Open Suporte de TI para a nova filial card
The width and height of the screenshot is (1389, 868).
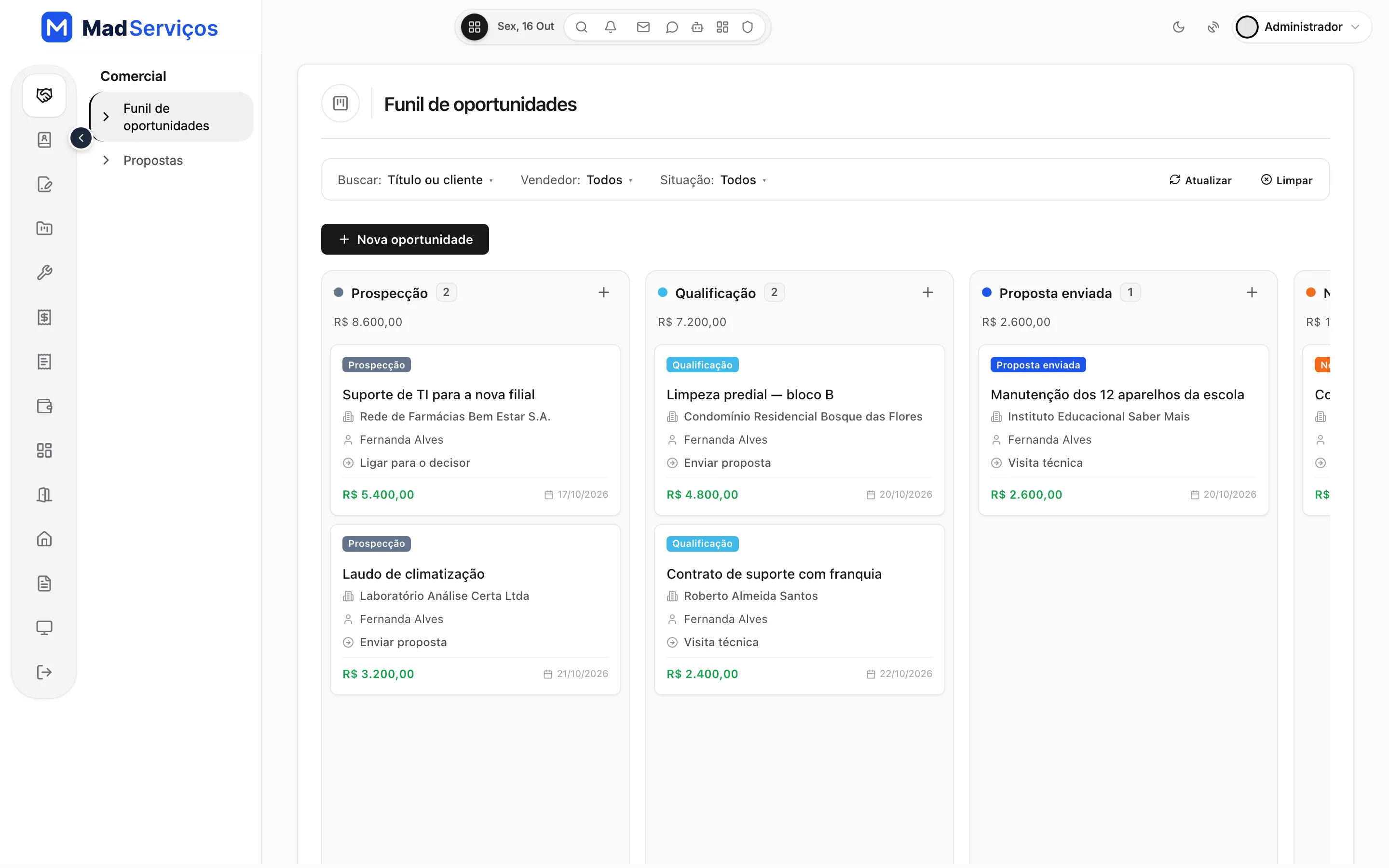pyautogui.click(x=475, y=430)
